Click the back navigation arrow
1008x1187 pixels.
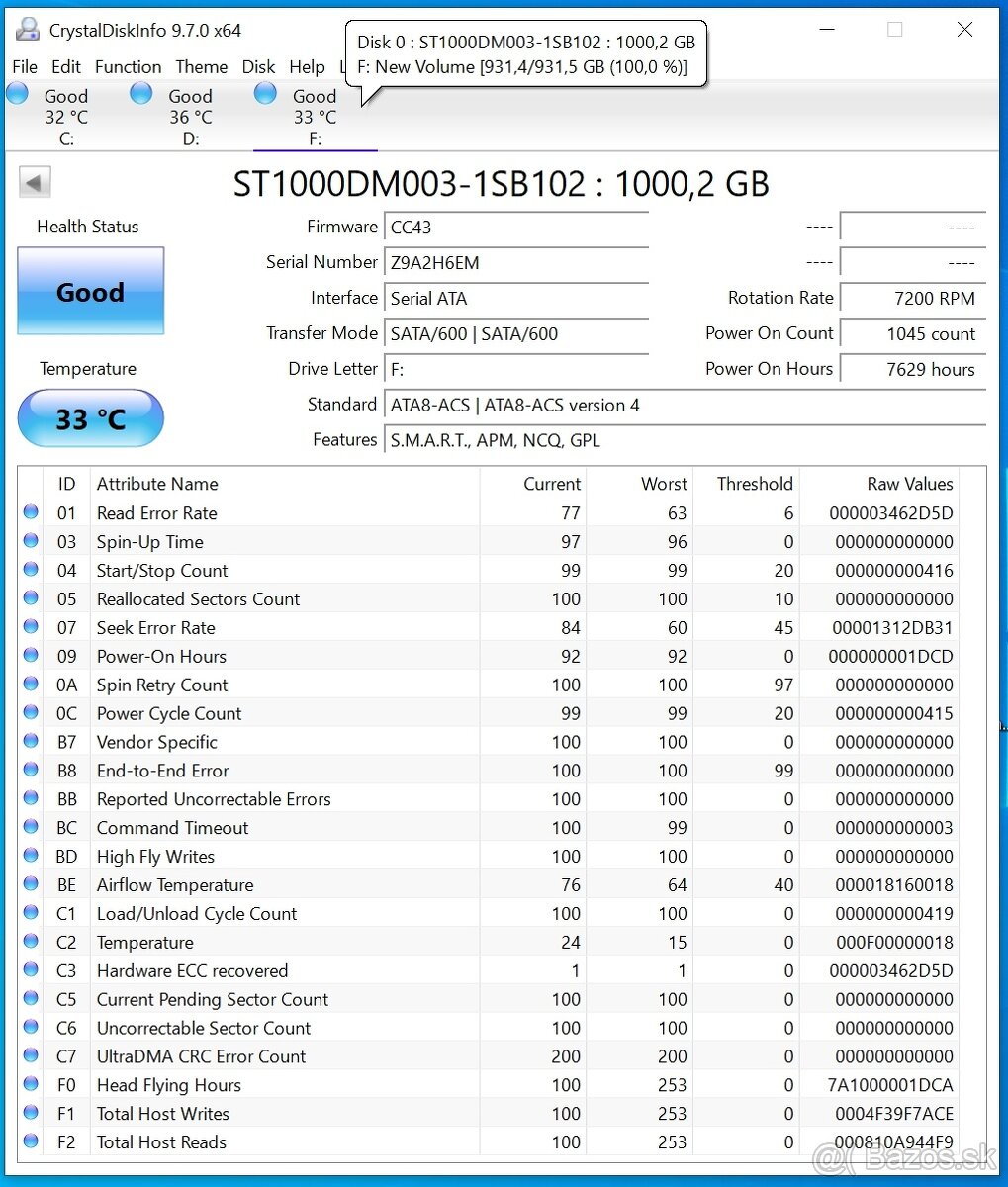click(34, 182)
